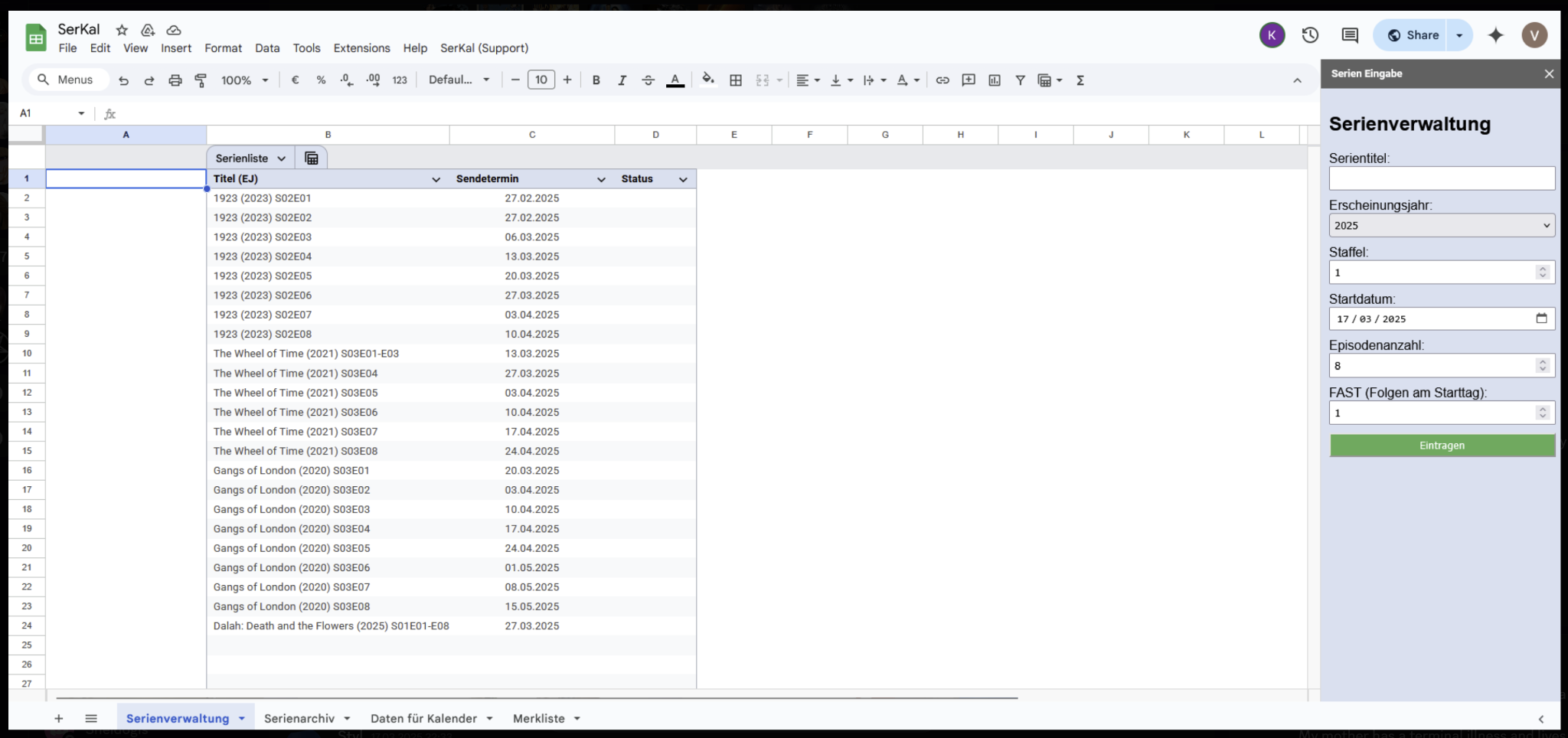Create a filter with funnel icon
The image size is (1568, 738).
[1021, 80]
